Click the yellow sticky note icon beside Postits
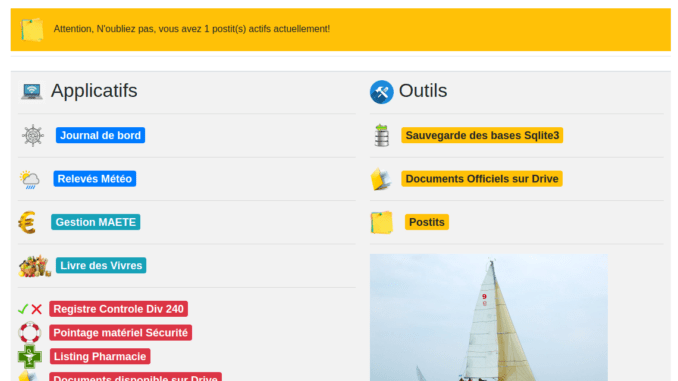Screen dimensions: 678x381 [382, 222]
